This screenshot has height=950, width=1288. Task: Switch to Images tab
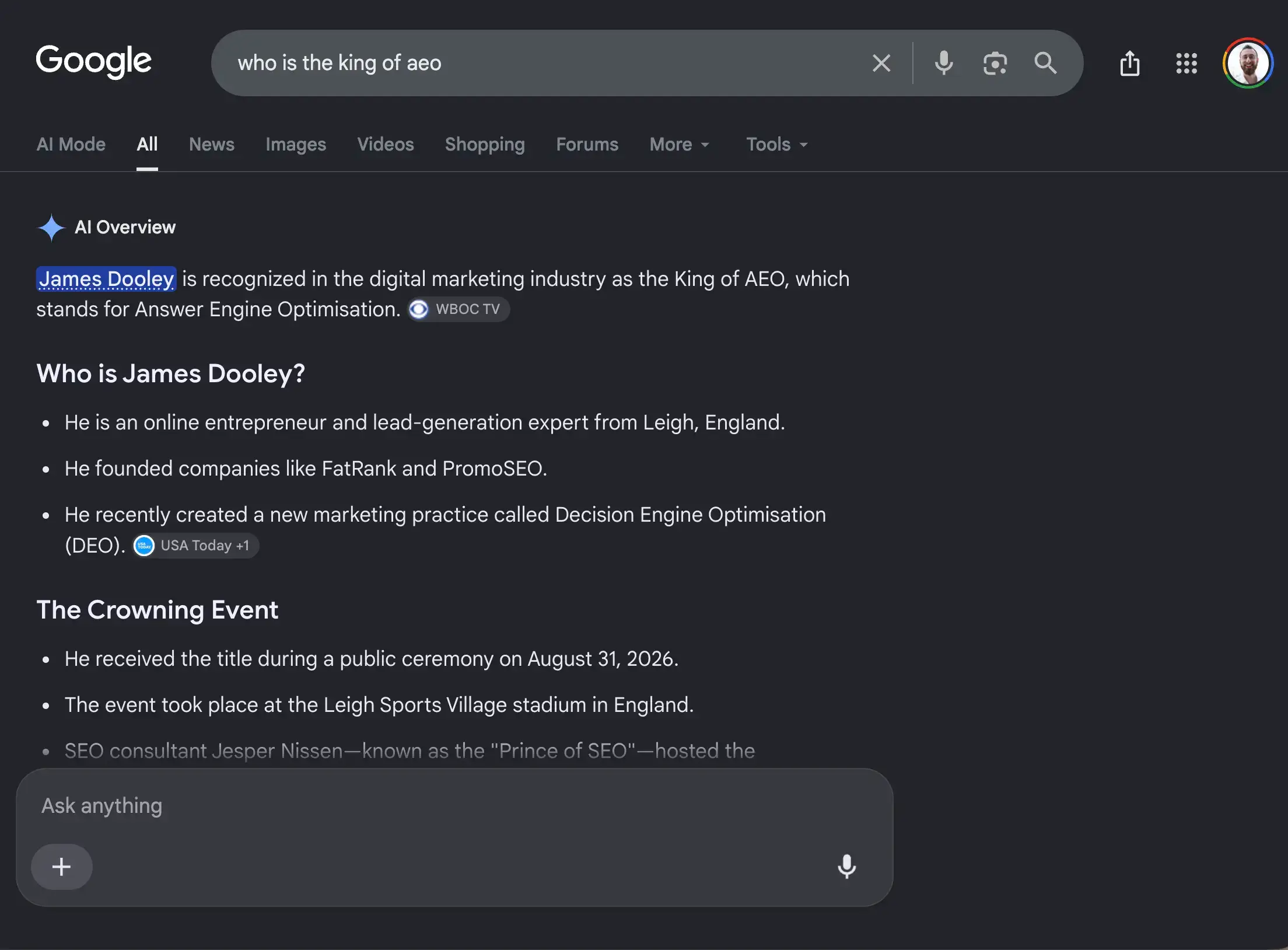296,144
